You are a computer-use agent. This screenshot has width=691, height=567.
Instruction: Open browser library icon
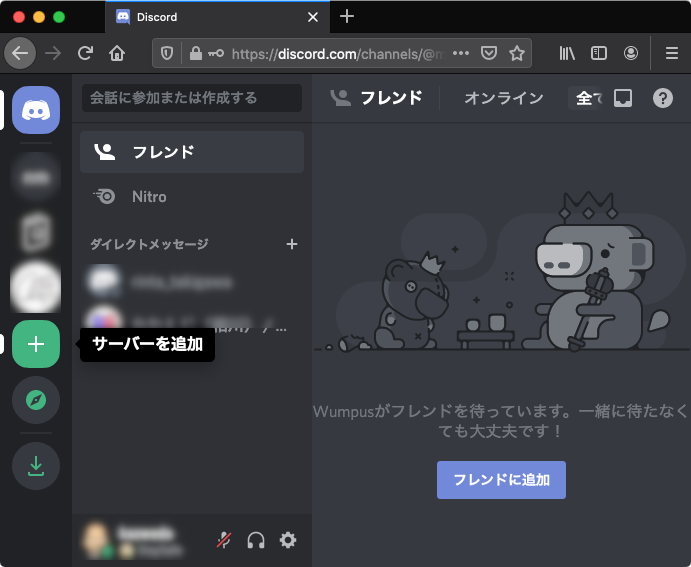coord(567,53)
